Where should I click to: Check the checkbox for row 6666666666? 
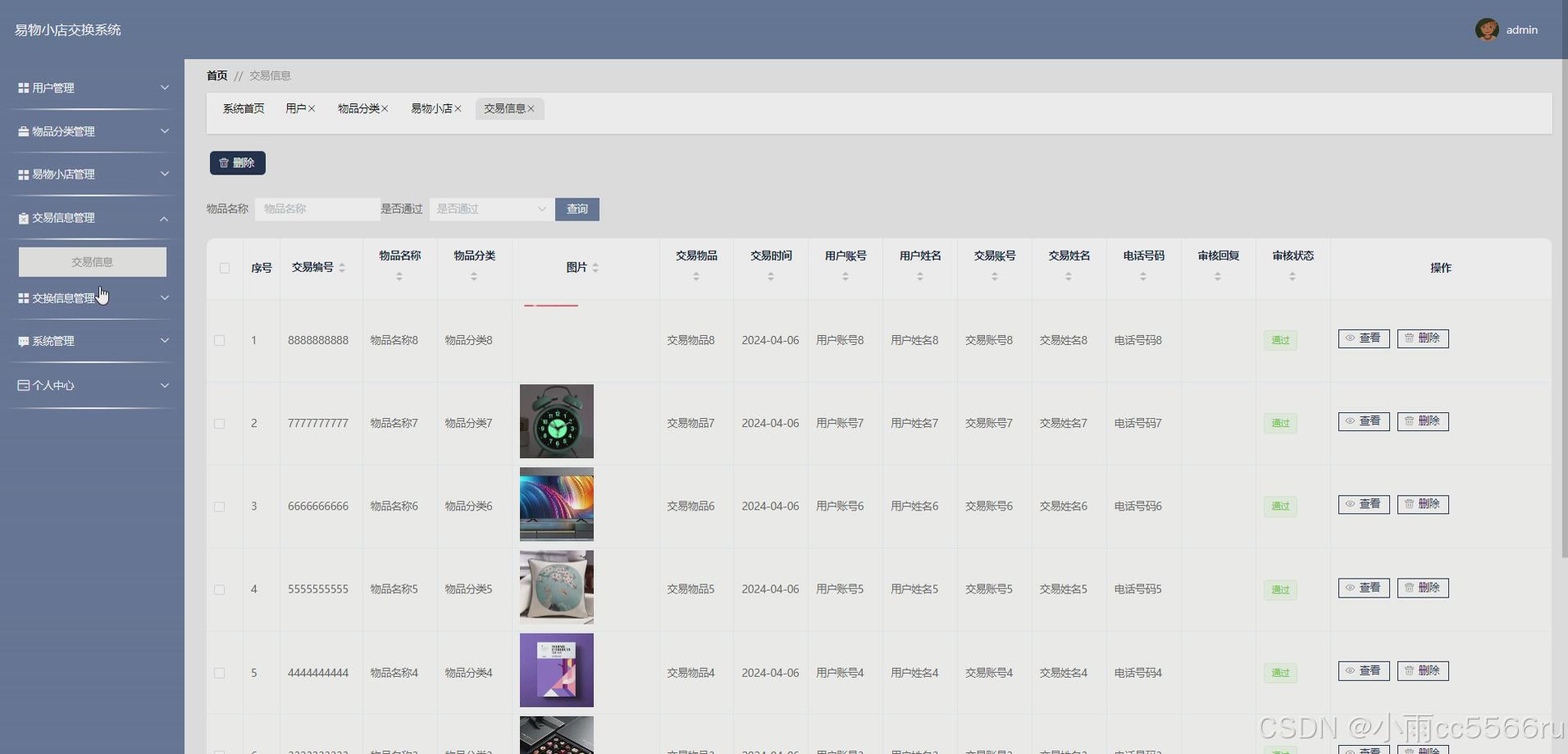[219, 506]
